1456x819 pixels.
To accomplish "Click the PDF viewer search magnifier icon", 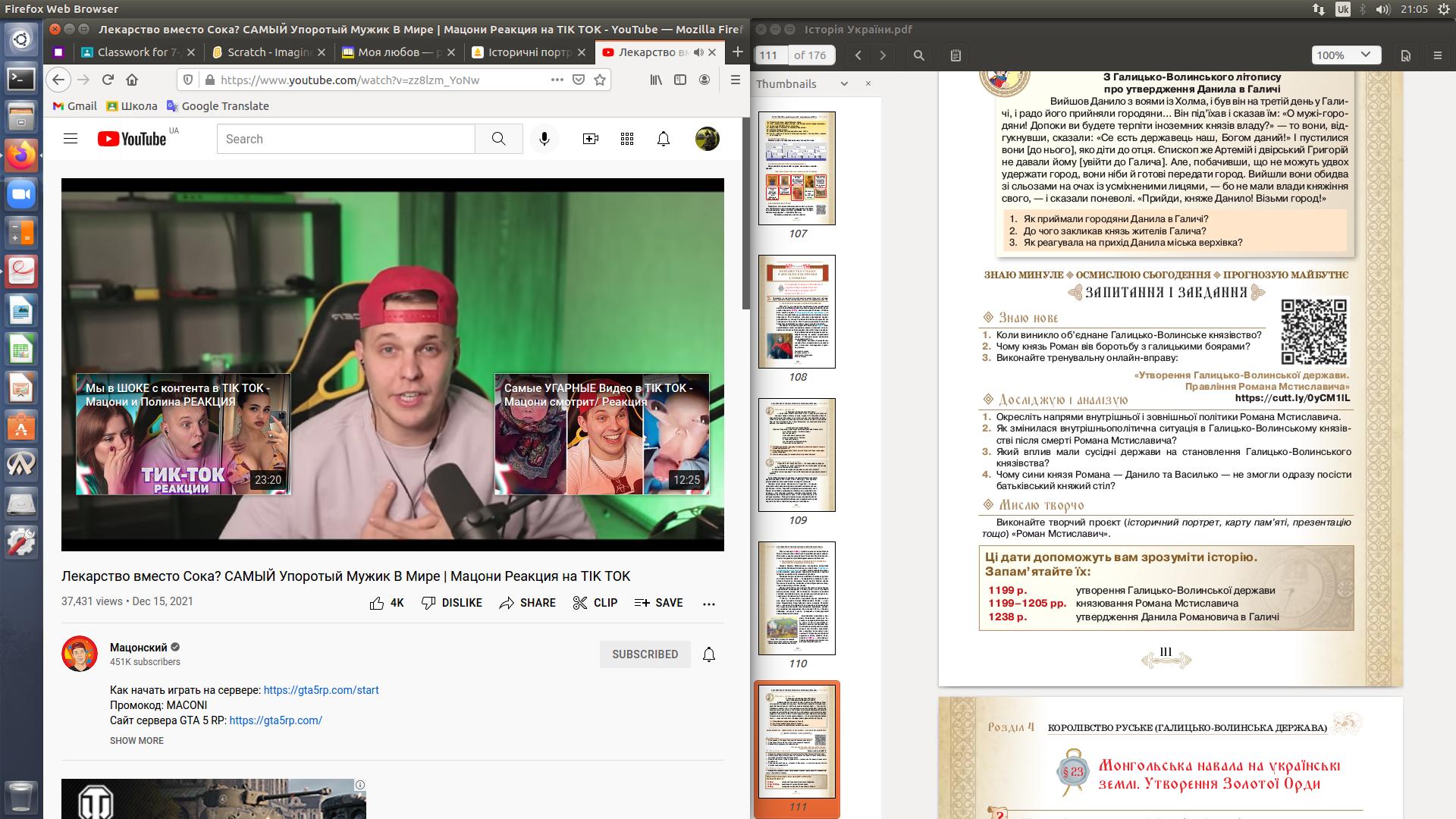I will [x=919, y=55].
